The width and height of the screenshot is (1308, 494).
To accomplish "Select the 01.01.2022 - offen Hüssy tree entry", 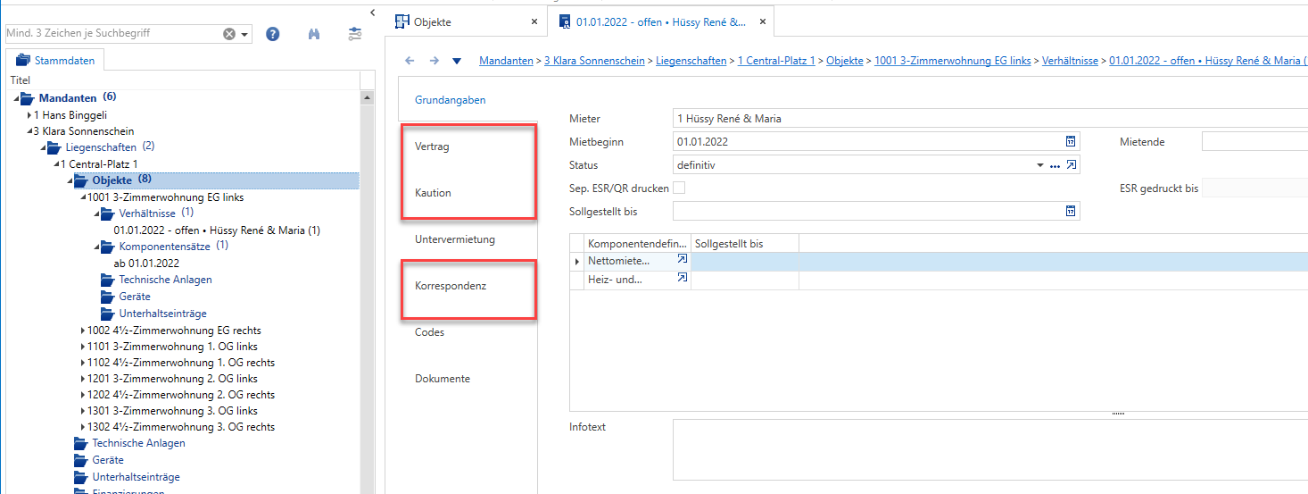I will tap(217, 230).
